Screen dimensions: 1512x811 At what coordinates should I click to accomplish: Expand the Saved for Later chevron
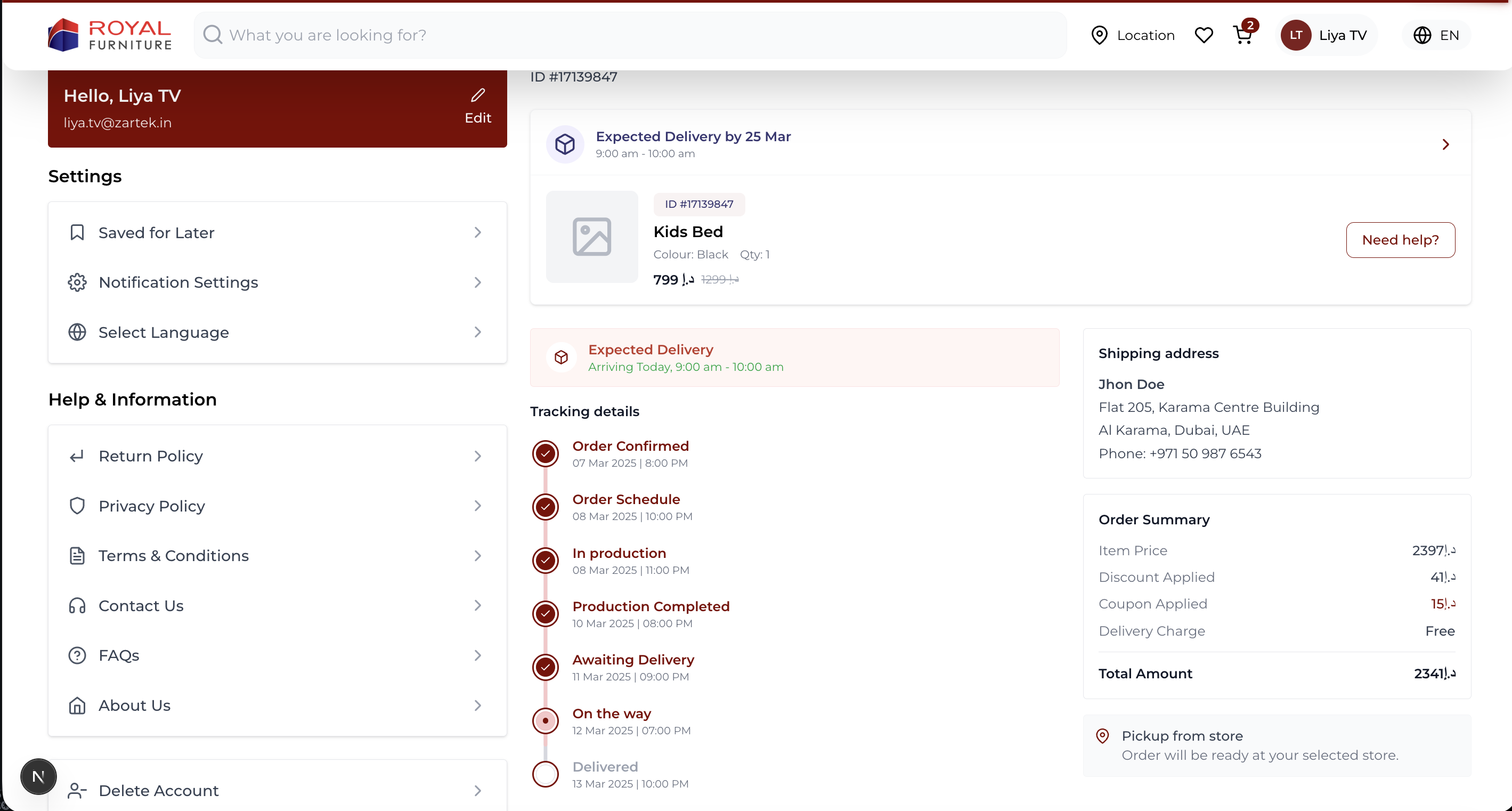478,232
